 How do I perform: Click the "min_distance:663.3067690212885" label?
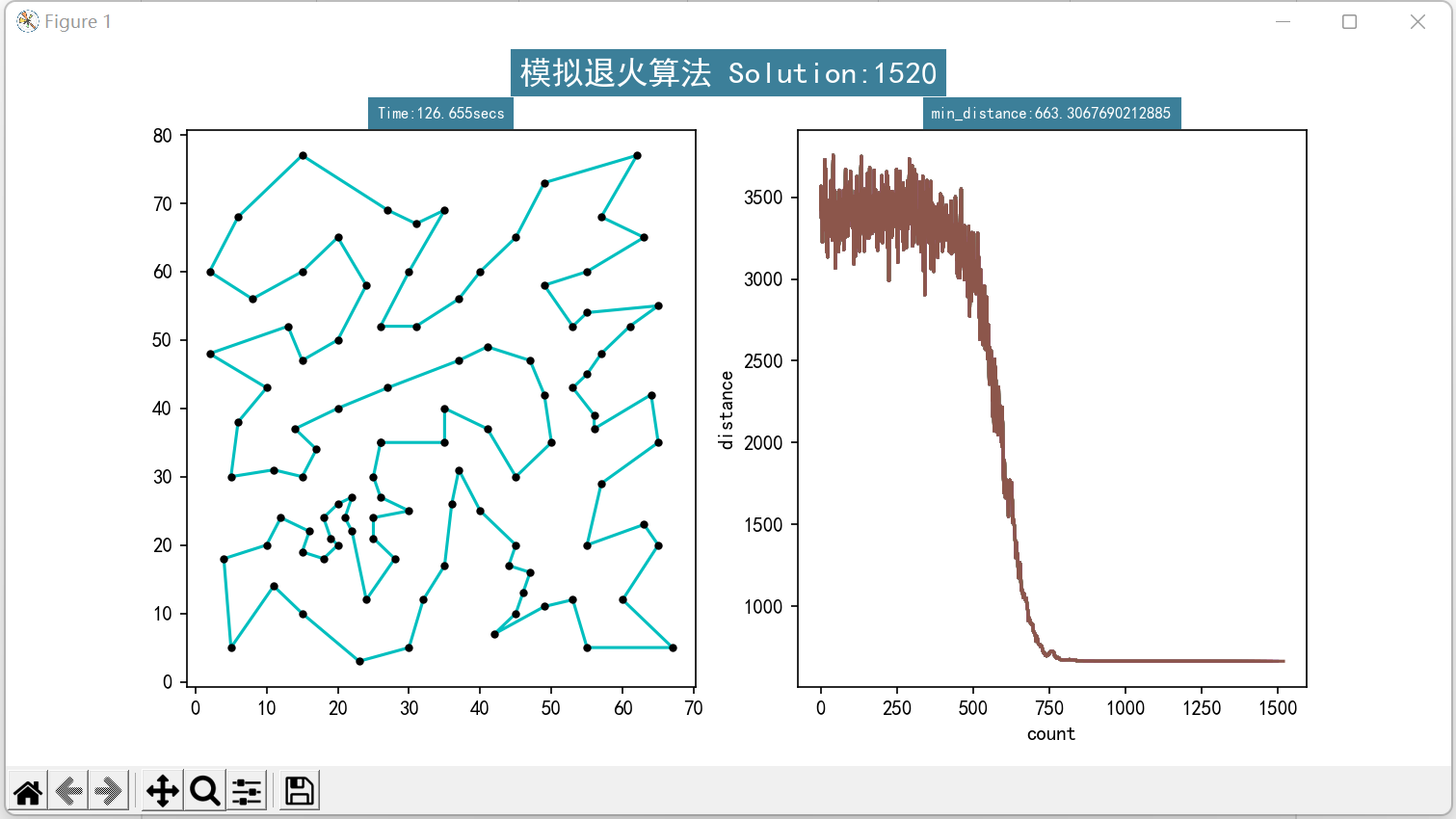(1050, 113)
